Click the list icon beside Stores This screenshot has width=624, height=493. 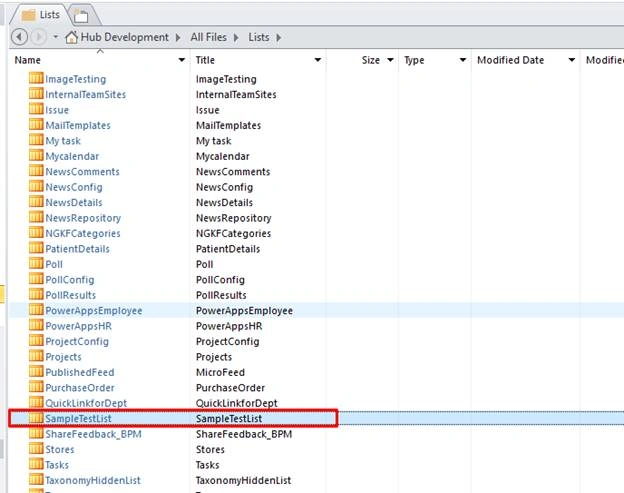pyautogui.click(x=36, y=448)
